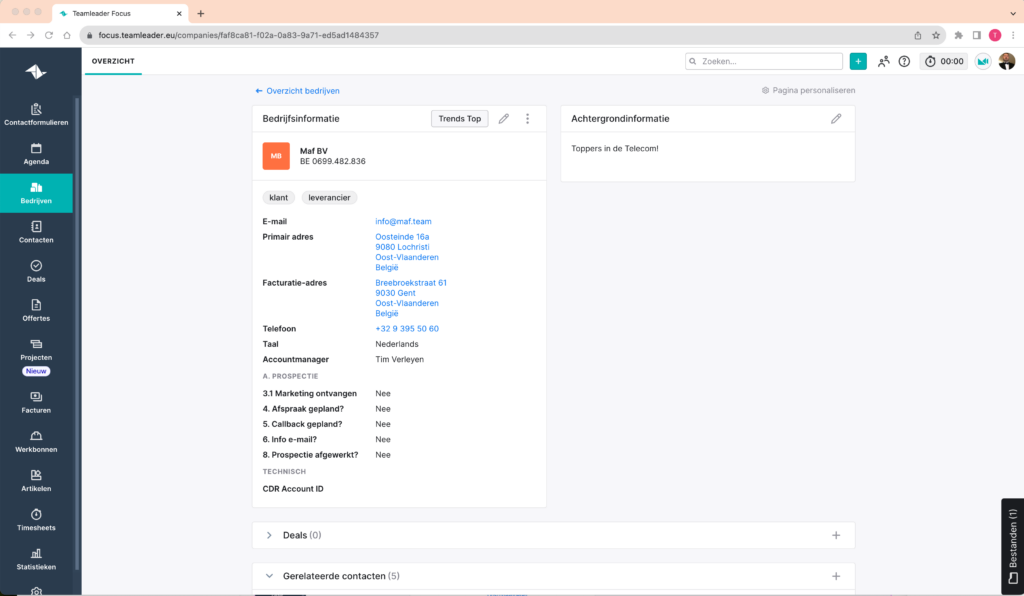Select the Teamleader Focus browser tab
This screenshot has width=1024, height=596.
click(x=118, y=13)
